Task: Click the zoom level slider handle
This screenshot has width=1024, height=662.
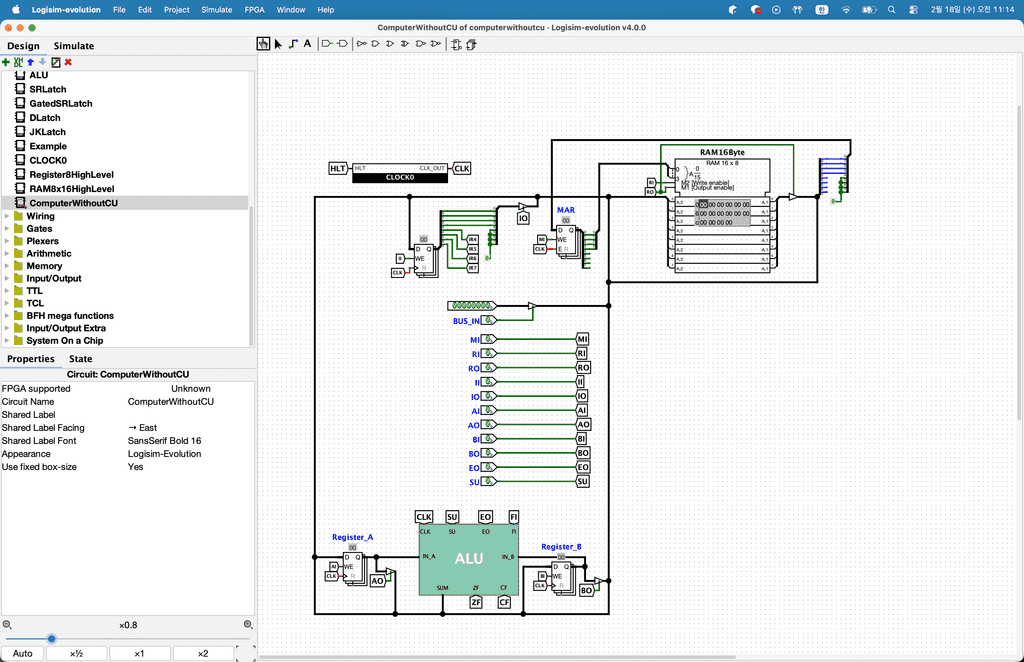Action: coord(51,639)
